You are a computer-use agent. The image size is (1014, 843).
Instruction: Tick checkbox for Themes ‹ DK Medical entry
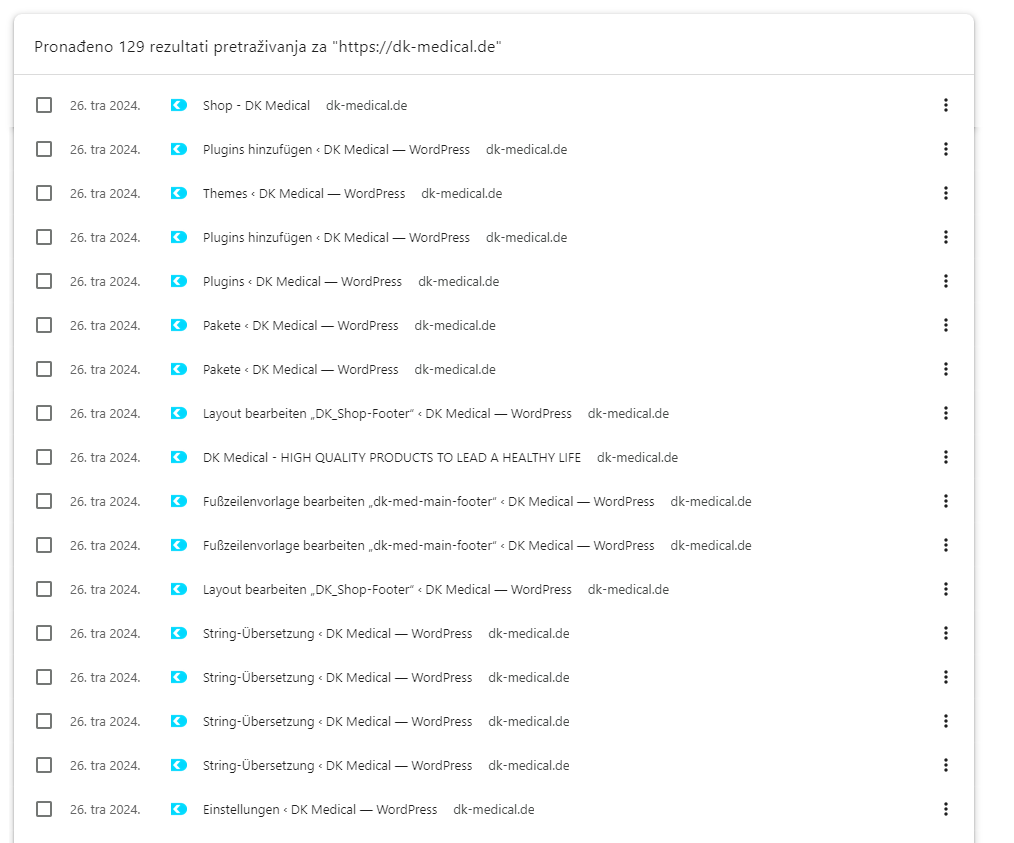click(44, 193)
